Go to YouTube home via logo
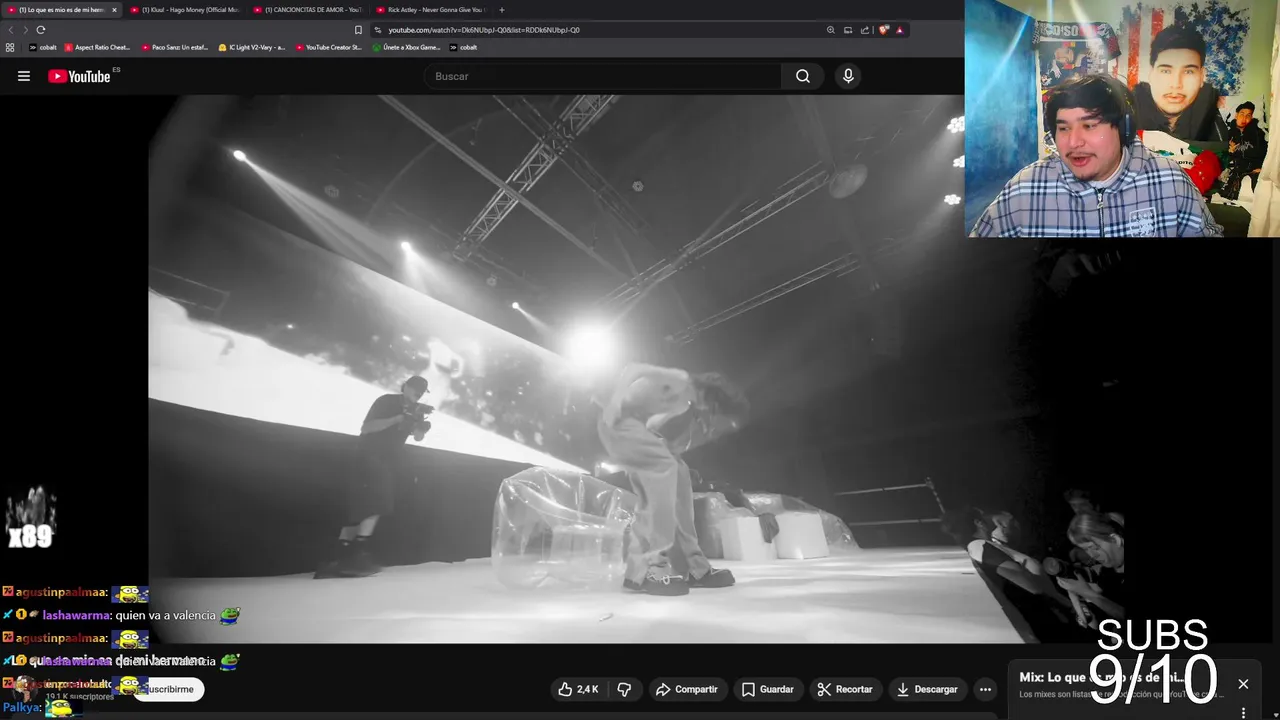This screenshot has width=1280, height=720. [x=79, y=76]
